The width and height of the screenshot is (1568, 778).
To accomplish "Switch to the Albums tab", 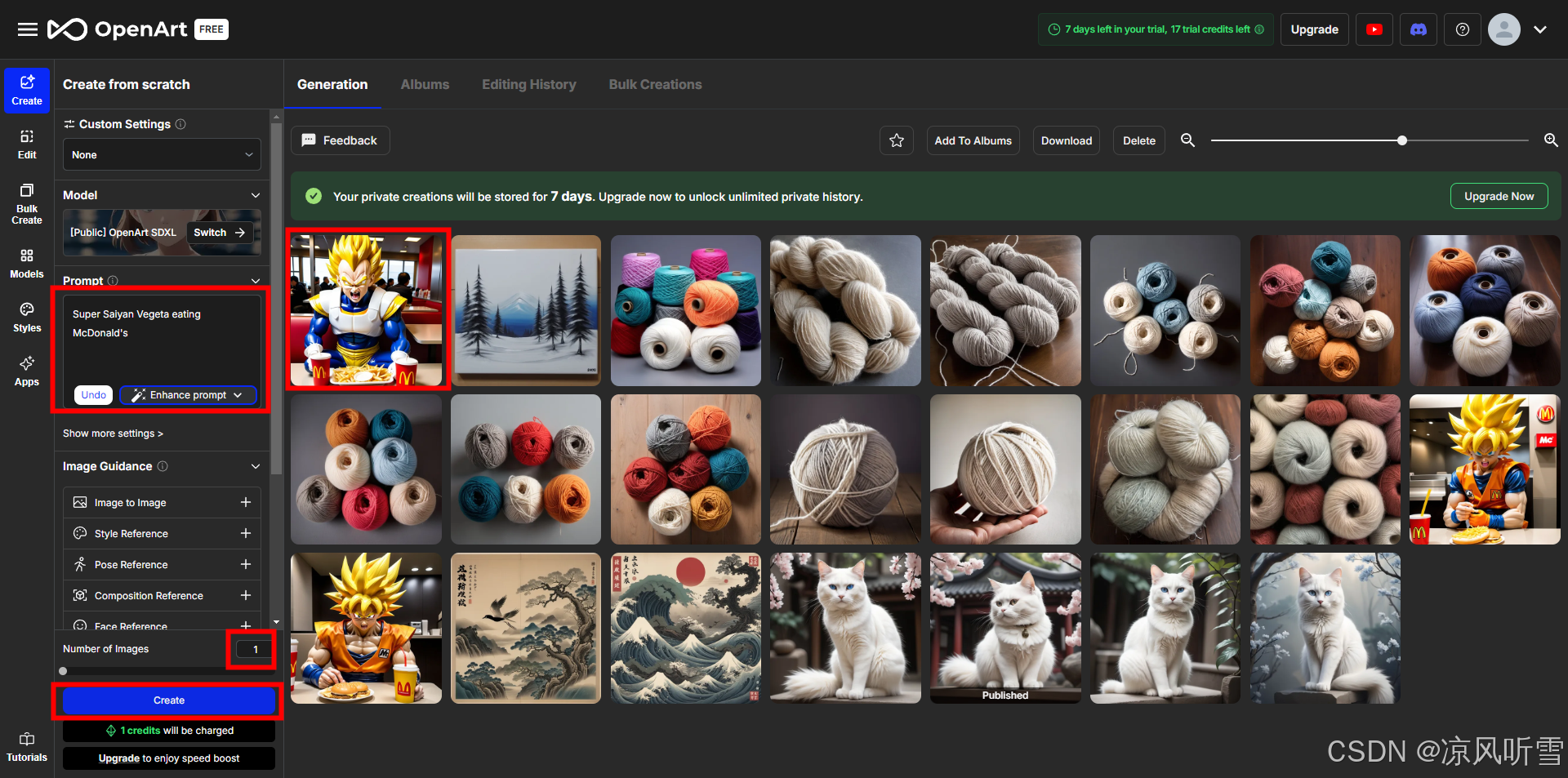I will tap(425, 84).
